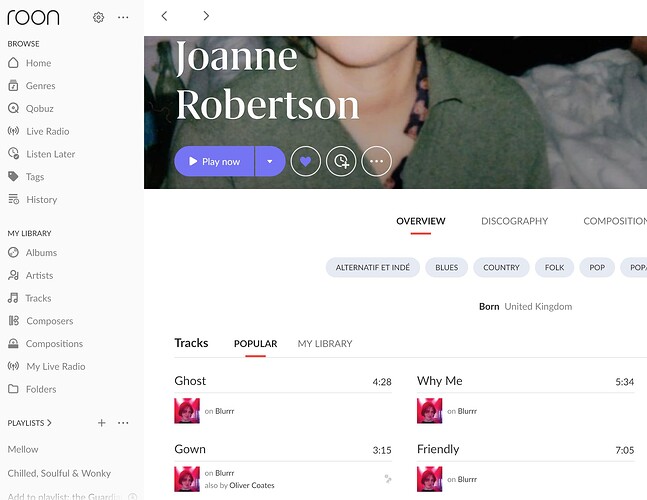Click Blurrr album thumbnail for Gown

(x=187, y=479)
